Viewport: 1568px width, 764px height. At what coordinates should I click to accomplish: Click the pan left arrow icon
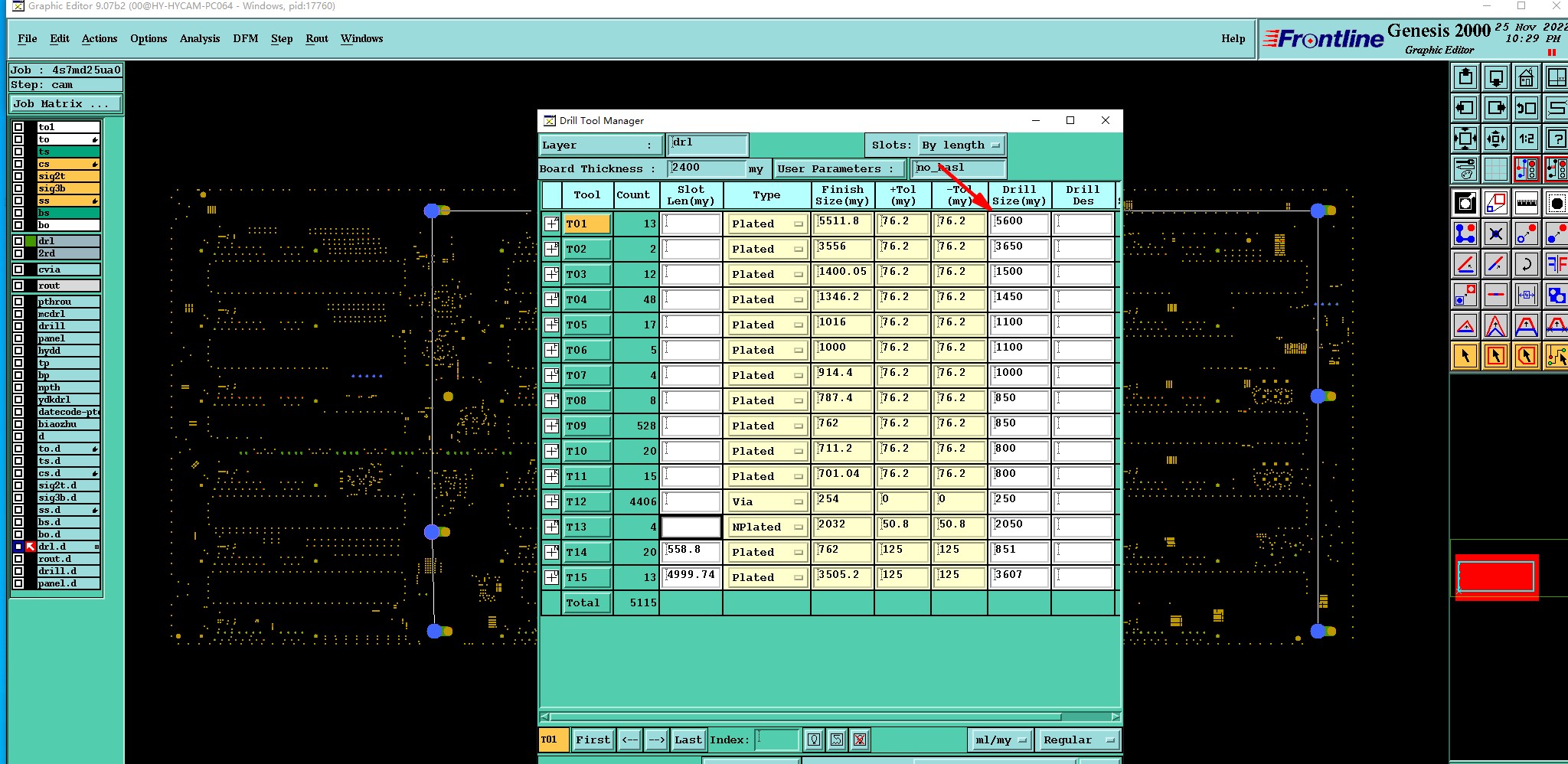tap(1465, 108)
